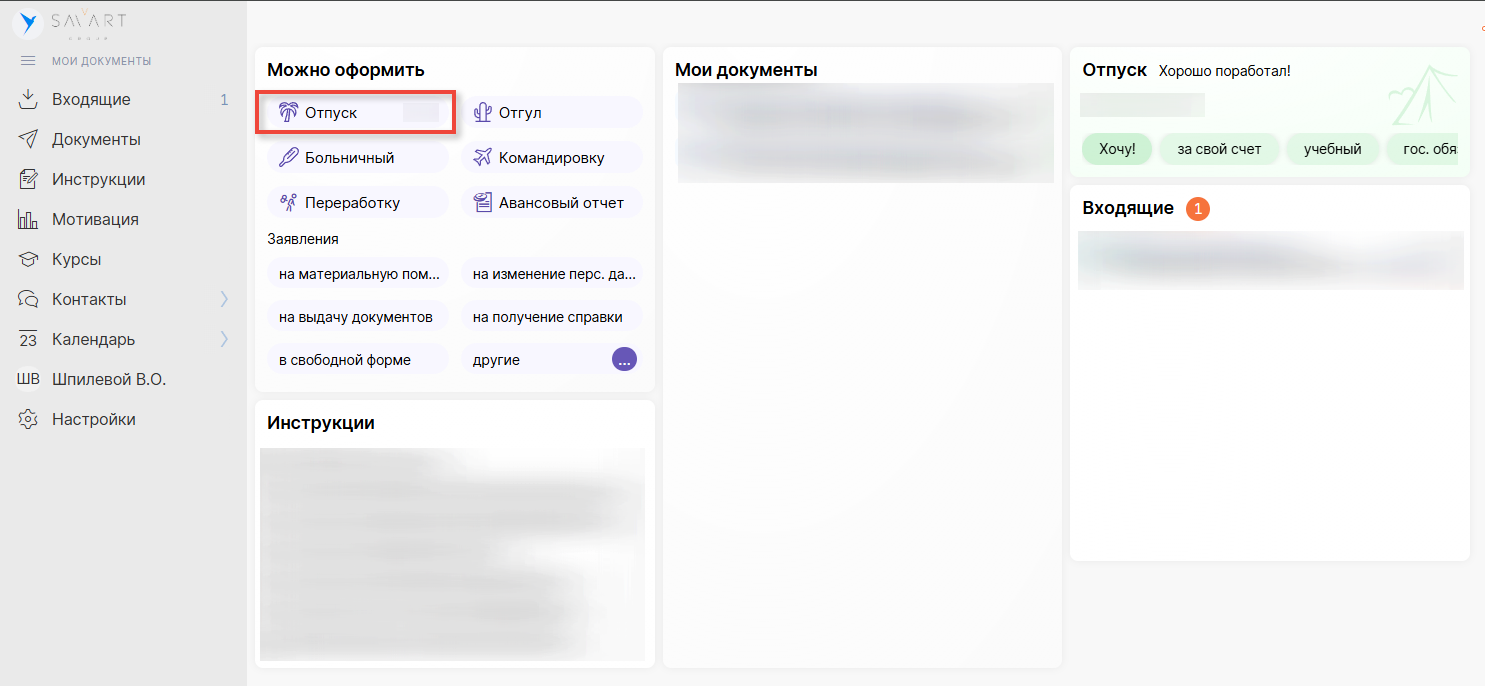
Task: Open Шпилевой В.О. user profile
Action: click(x=108, y=380)
